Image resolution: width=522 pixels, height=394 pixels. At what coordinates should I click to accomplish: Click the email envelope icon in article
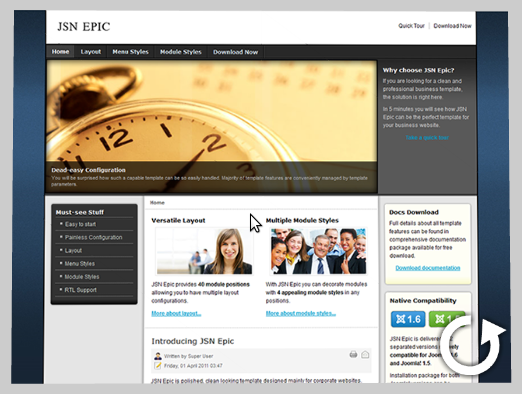(x=365, y=354)
